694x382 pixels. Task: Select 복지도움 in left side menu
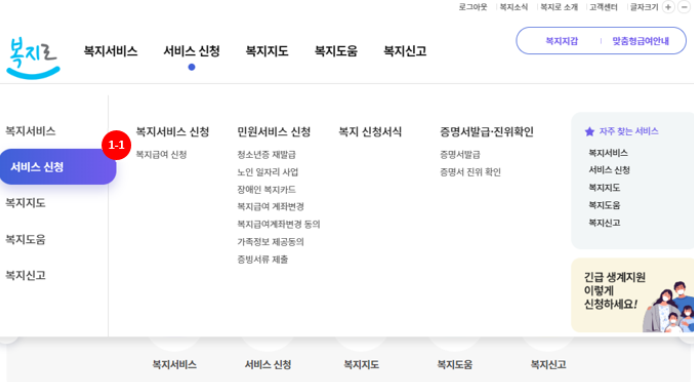point(25,239)
